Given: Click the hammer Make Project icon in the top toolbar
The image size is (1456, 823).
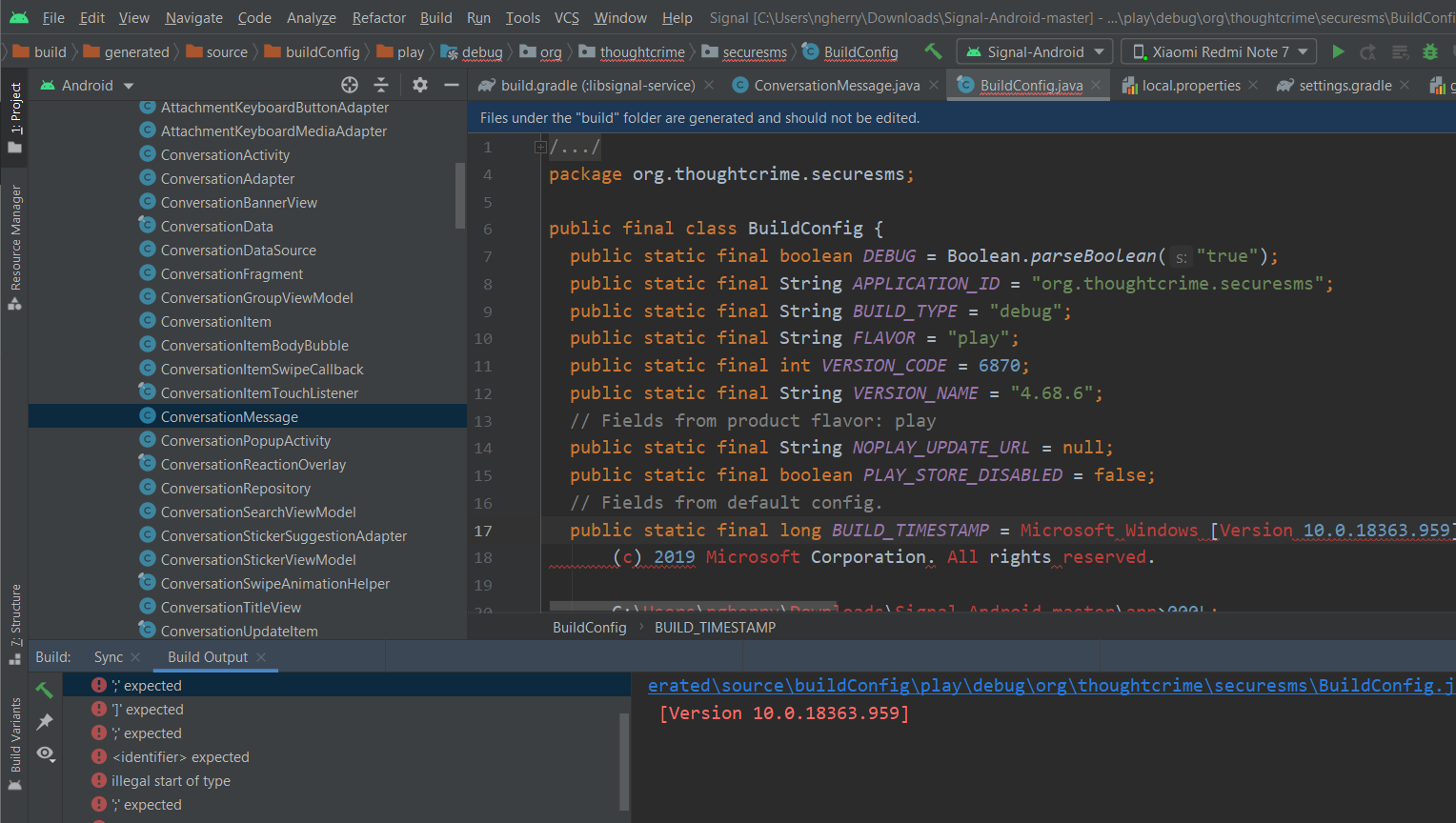Looking at the screenshot, I should [x=933, y=51].
